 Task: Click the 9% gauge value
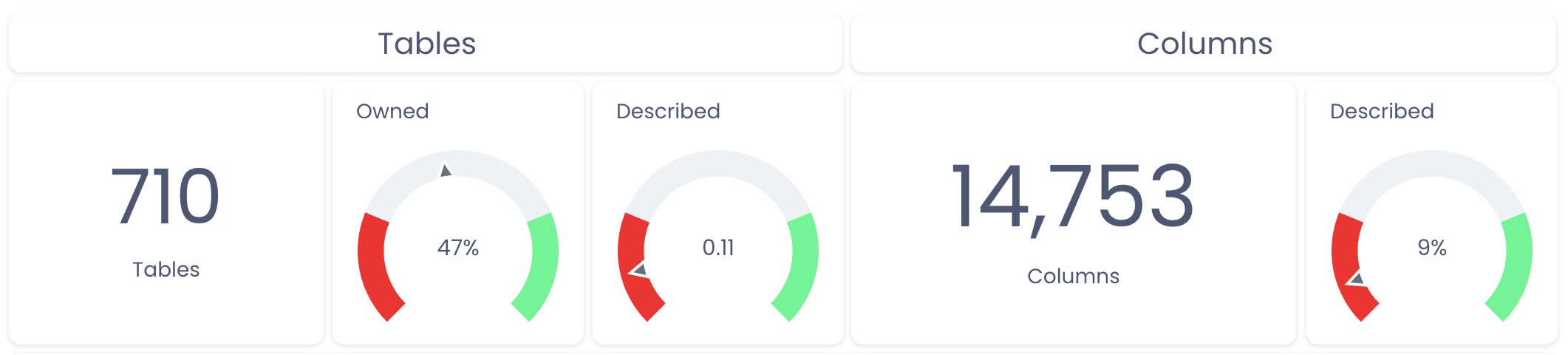point(1432,248)
